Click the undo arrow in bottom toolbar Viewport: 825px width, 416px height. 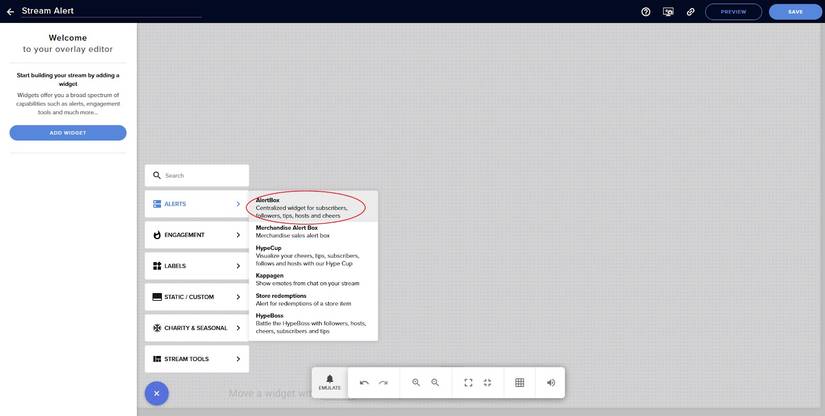pyautogui.click(x=364, y=383)
